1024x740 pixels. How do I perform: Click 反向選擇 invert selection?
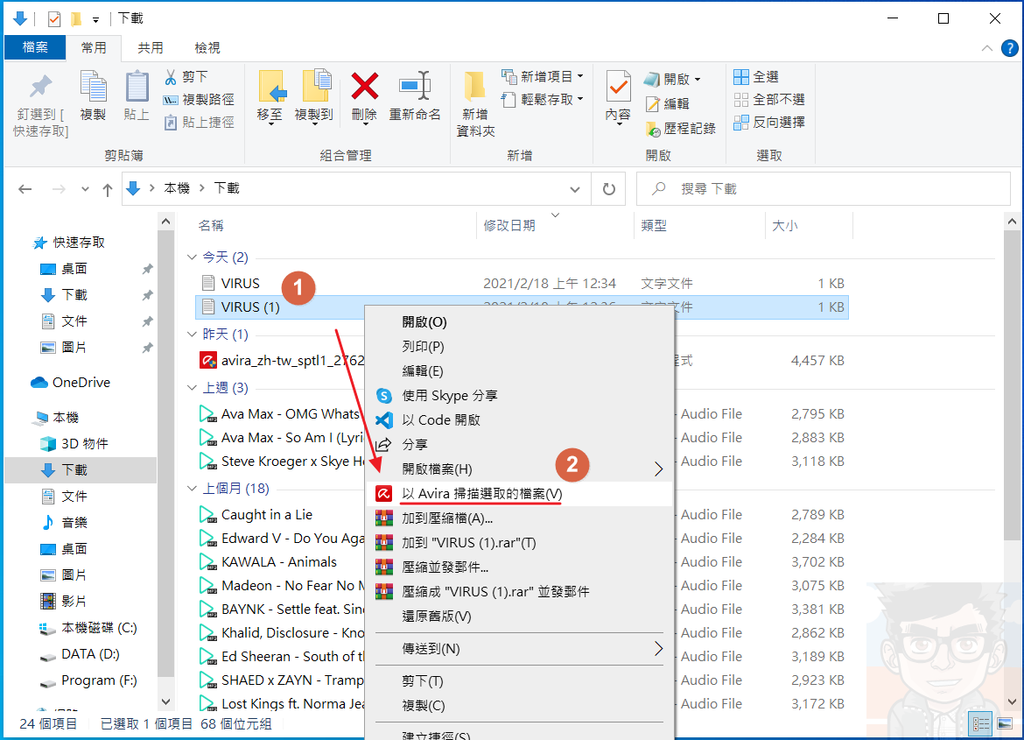point(769,122)
